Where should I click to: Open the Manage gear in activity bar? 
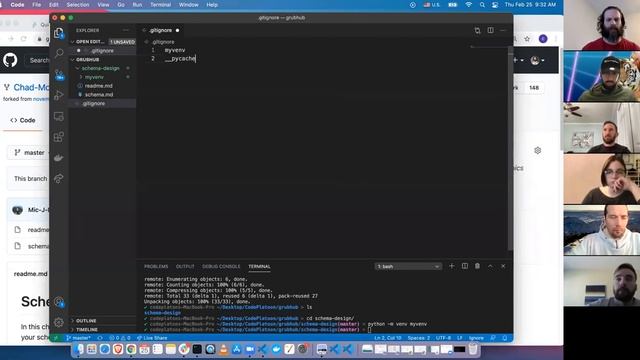tap(59, 322)
